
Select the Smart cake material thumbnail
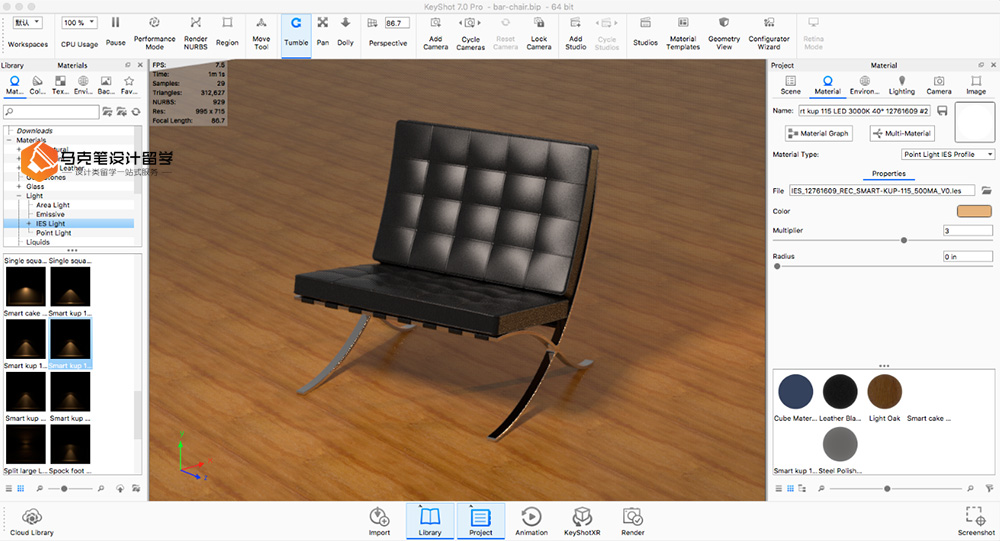pyautogui.click(x=26, y=286)
